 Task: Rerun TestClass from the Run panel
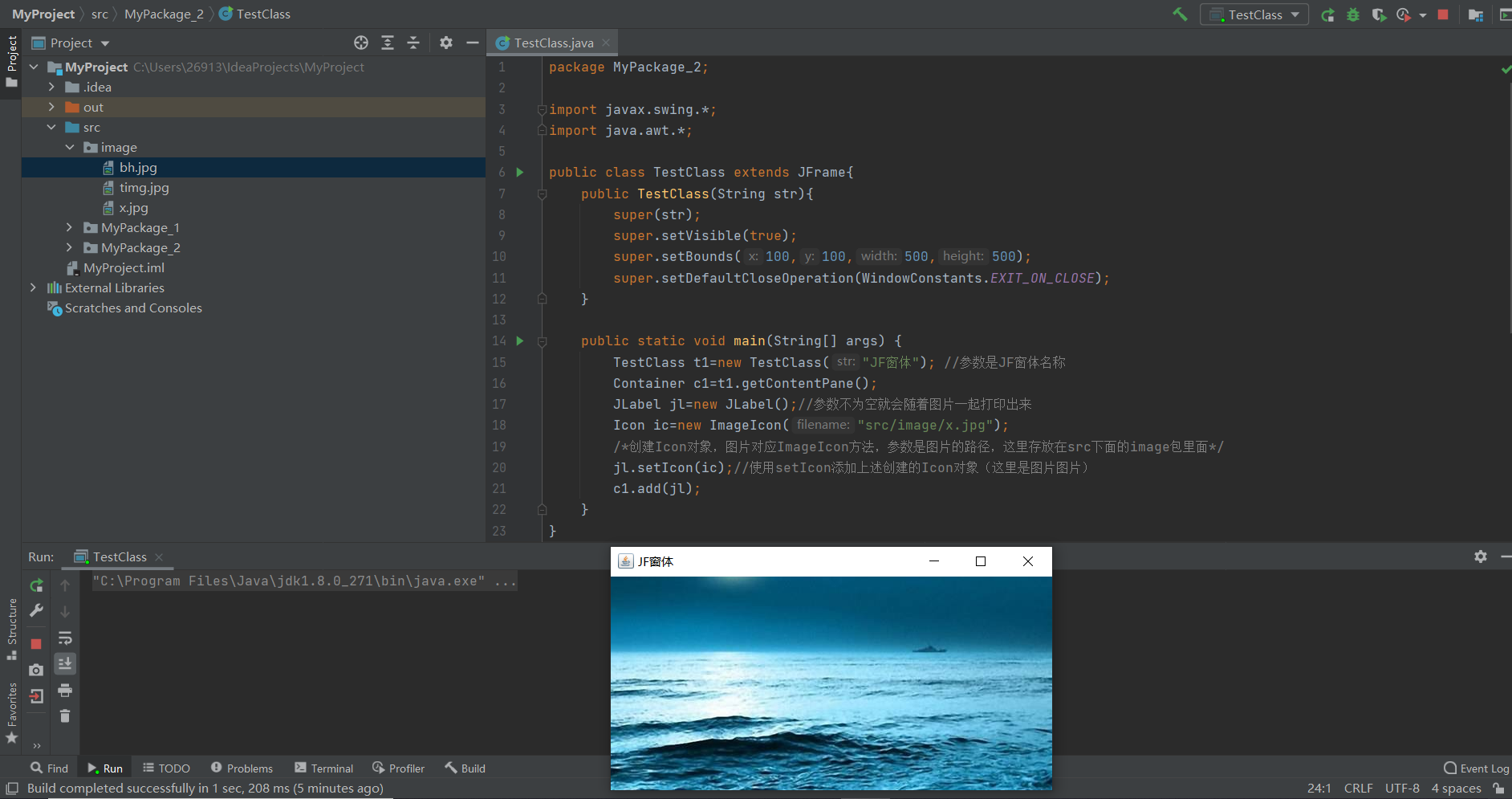pyautogui.click(x=36, y=585)
